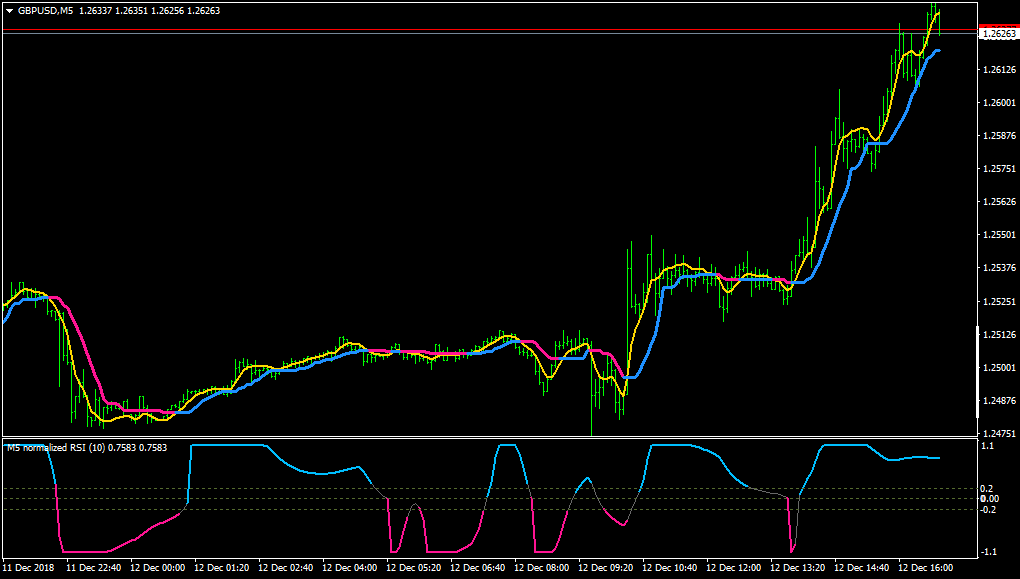This screenshot has width=1020, height=579.
Task: Click the triangle arrow beside GBPUSD,M5
Action: [x=10, y=11]
